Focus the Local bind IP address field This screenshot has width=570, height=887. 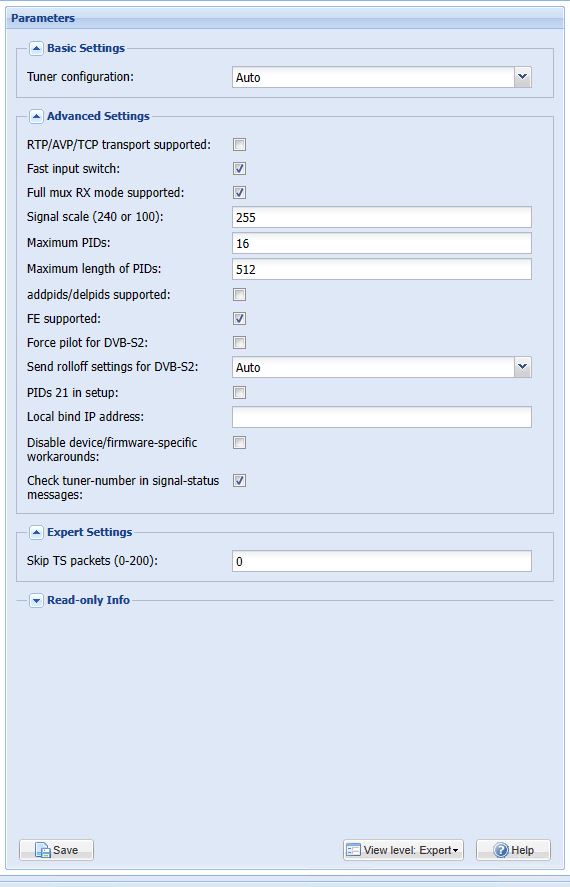[382, 417]
